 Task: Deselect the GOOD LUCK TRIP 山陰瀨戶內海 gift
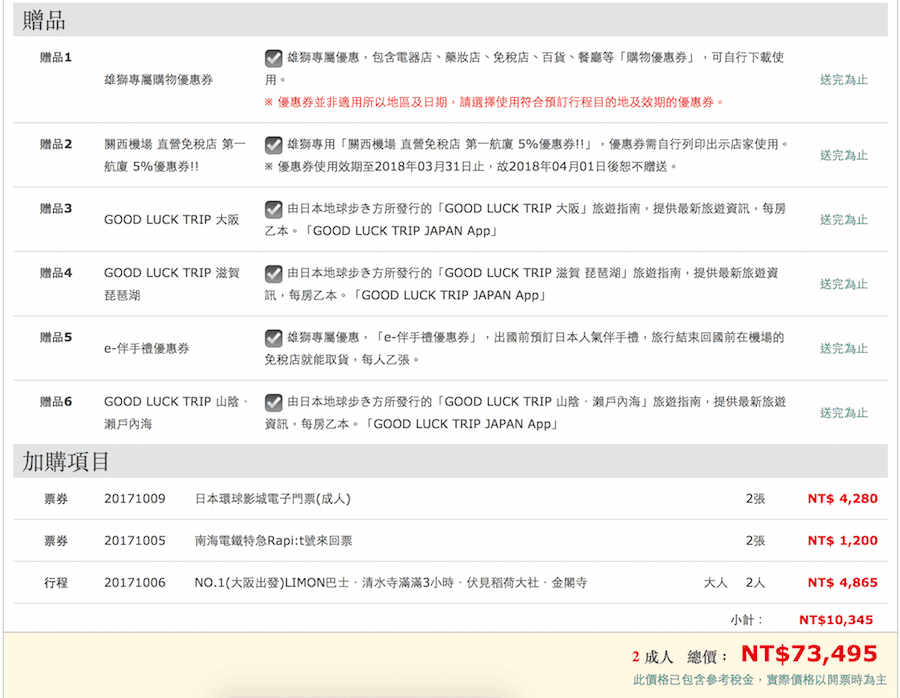(274, 403)
